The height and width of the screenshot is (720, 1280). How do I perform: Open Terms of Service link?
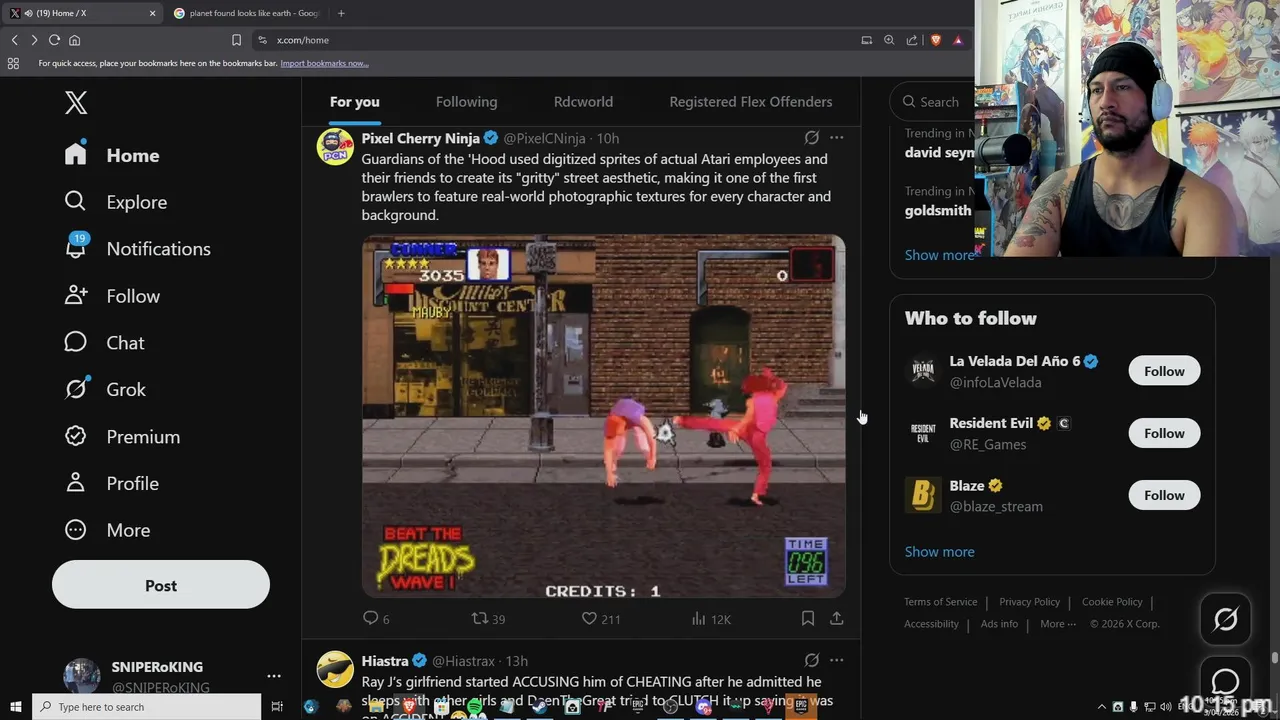[x=940, y=602]
